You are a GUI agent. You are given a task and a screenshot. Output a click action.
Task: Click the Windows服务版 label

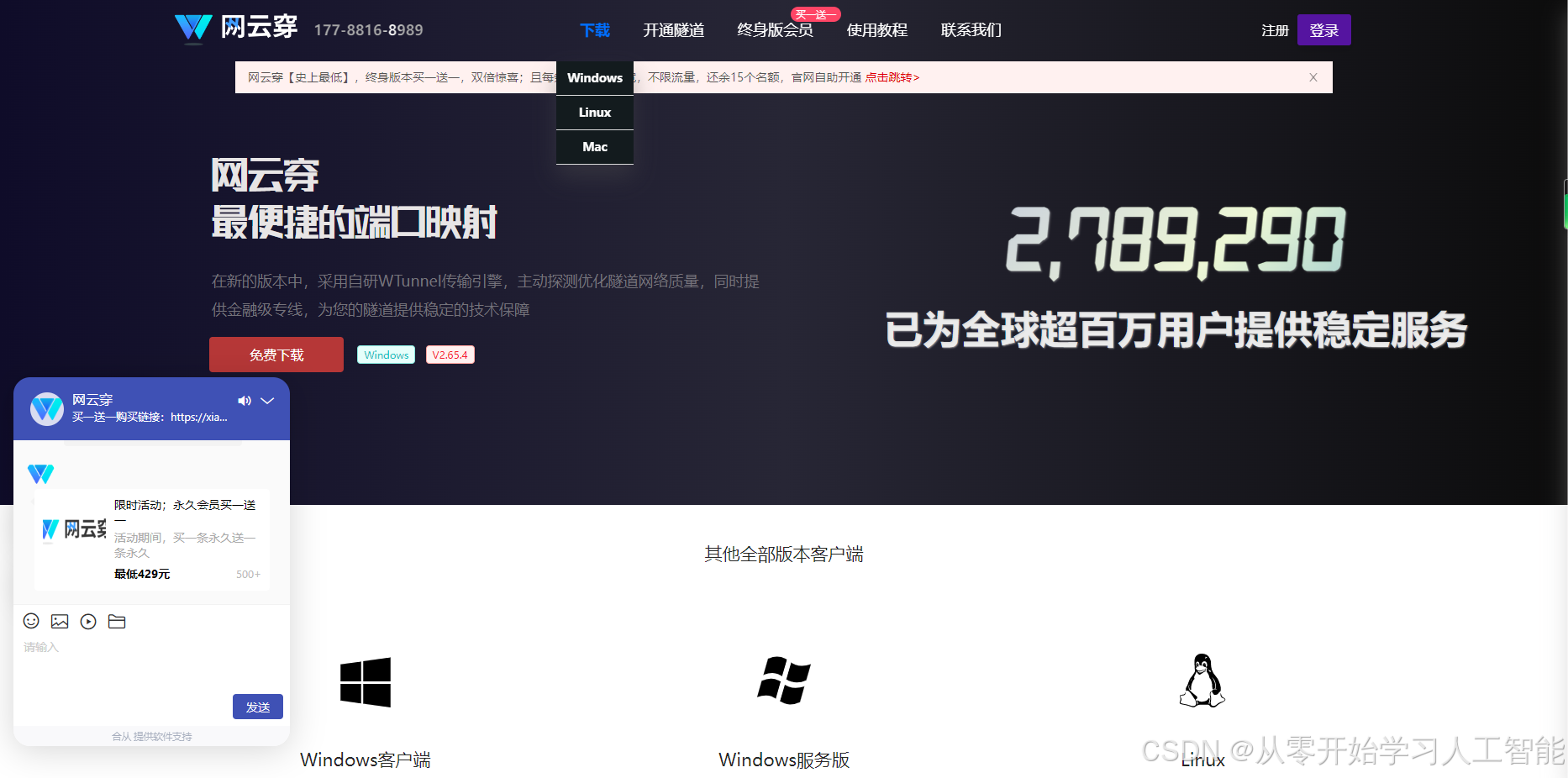[x=784, y=760]
